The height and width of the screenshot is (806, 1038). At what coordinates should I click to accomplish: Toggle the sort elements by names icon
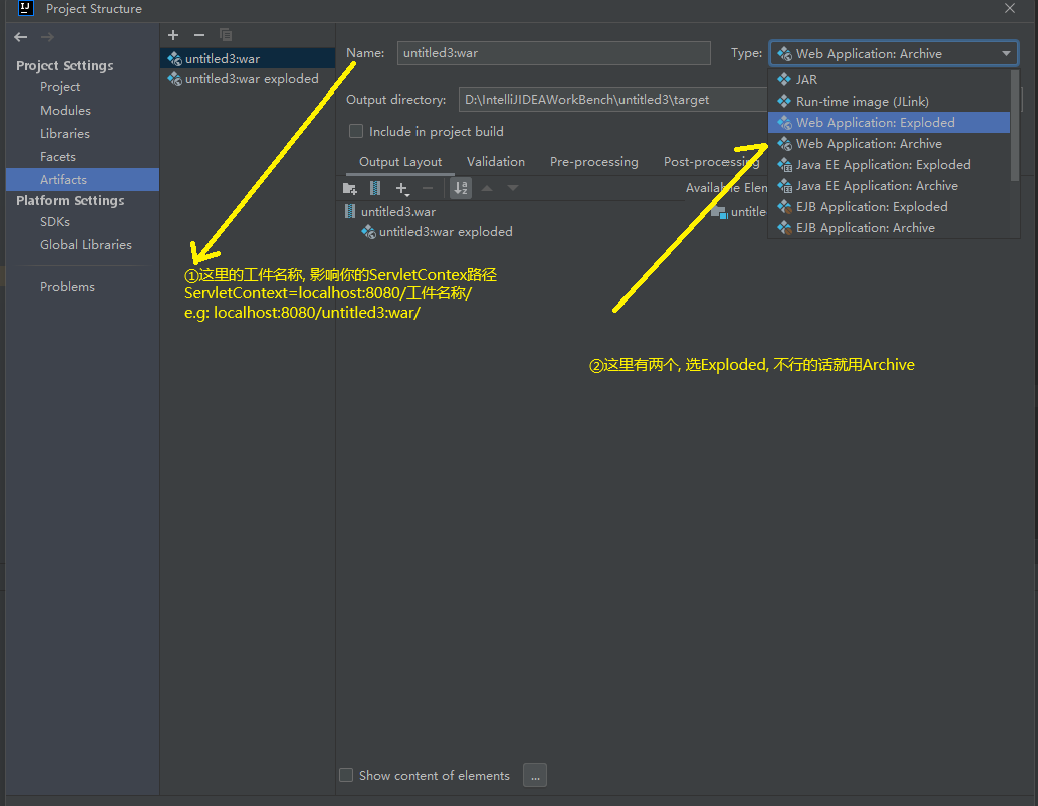click(461, 188)
